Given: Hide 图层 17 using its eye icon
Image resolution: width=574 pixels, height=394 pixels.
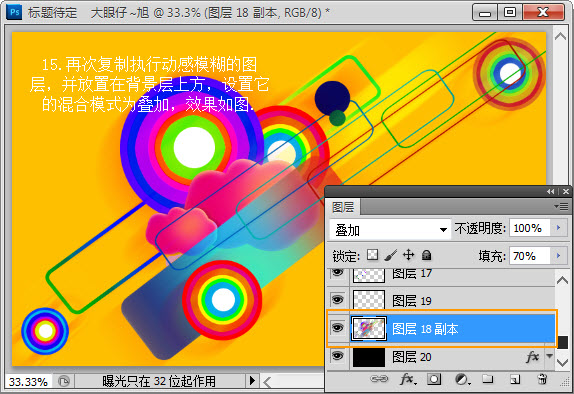Looking at the screenshot, I should click(337, 273).
